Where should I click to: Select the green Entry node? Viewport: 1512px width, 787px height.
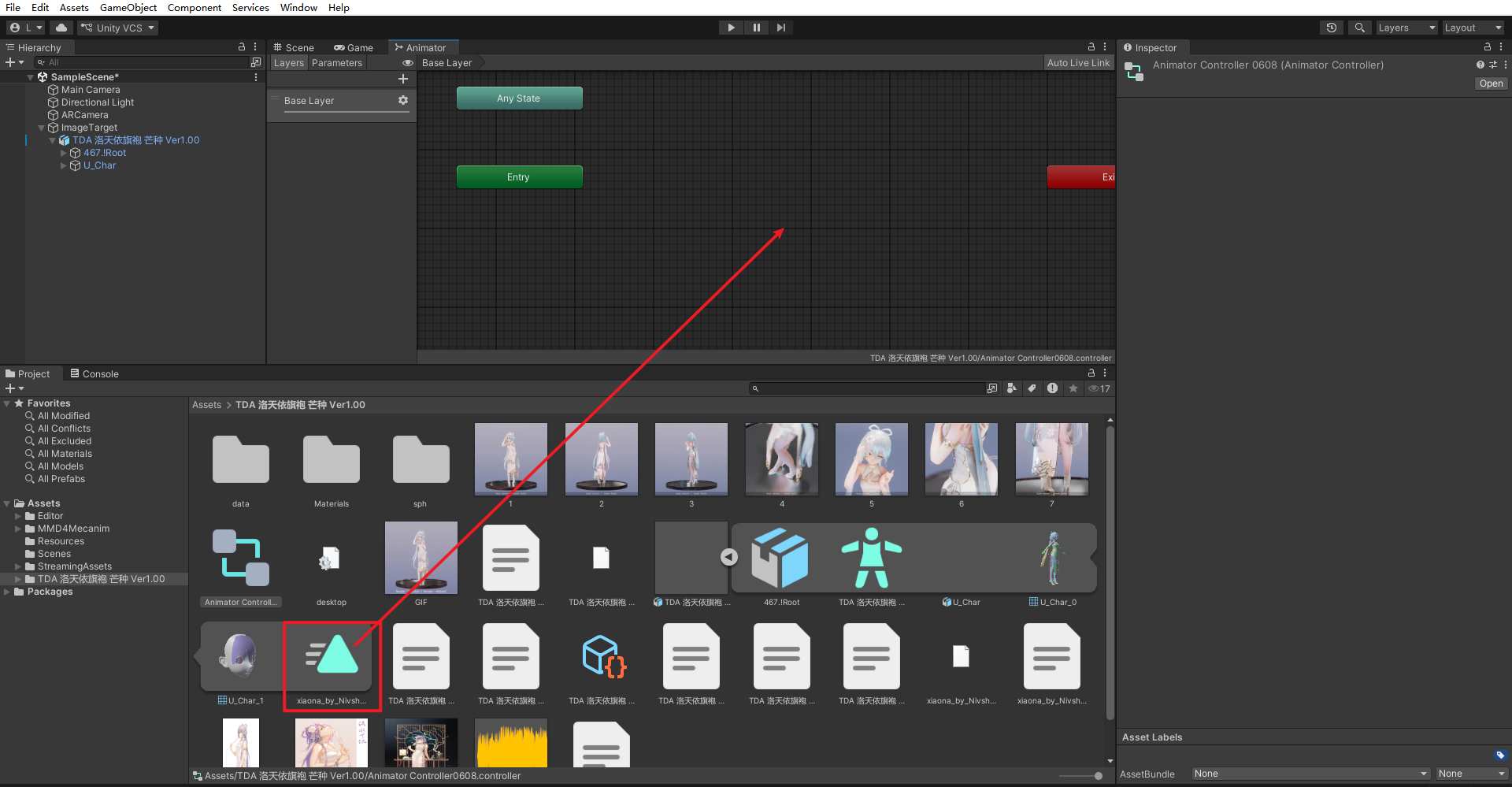pos(519,177)
